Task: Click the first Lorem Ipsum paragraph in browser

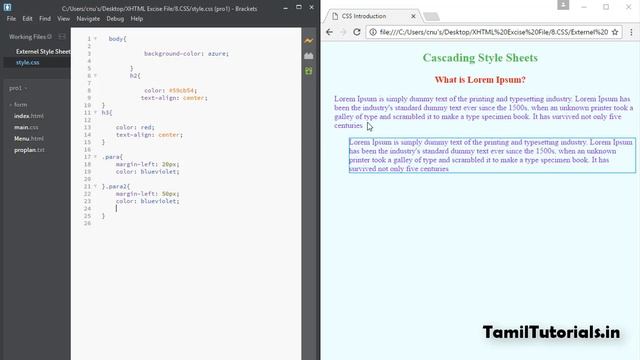Action: (x=484, y=112)
